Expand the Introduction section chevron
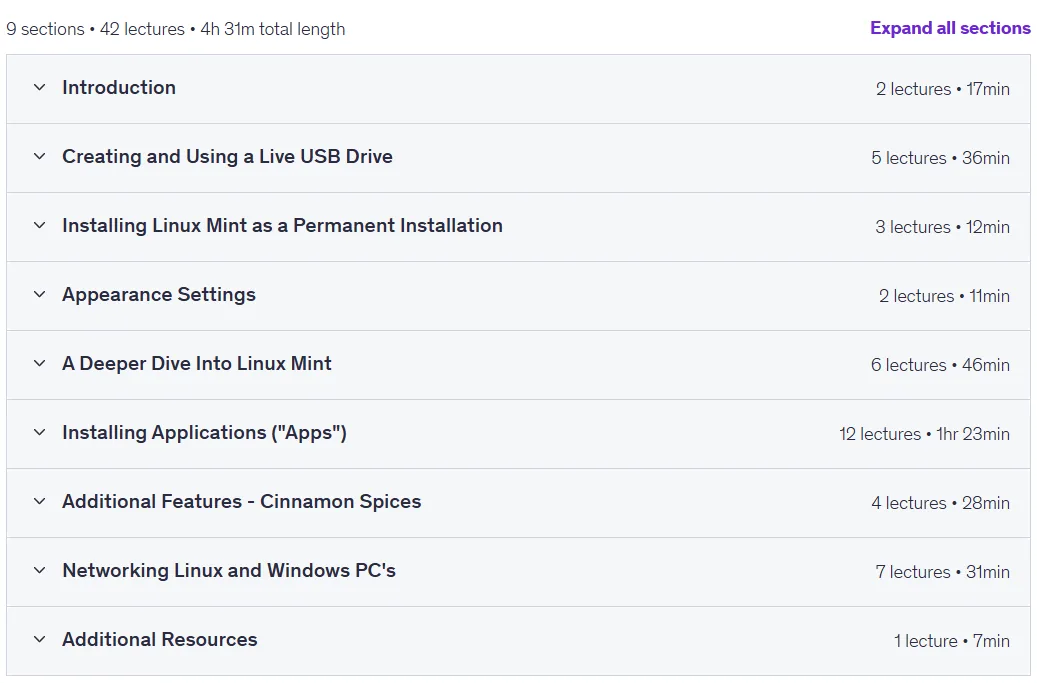1037x683 pixels. coord(40,87)
